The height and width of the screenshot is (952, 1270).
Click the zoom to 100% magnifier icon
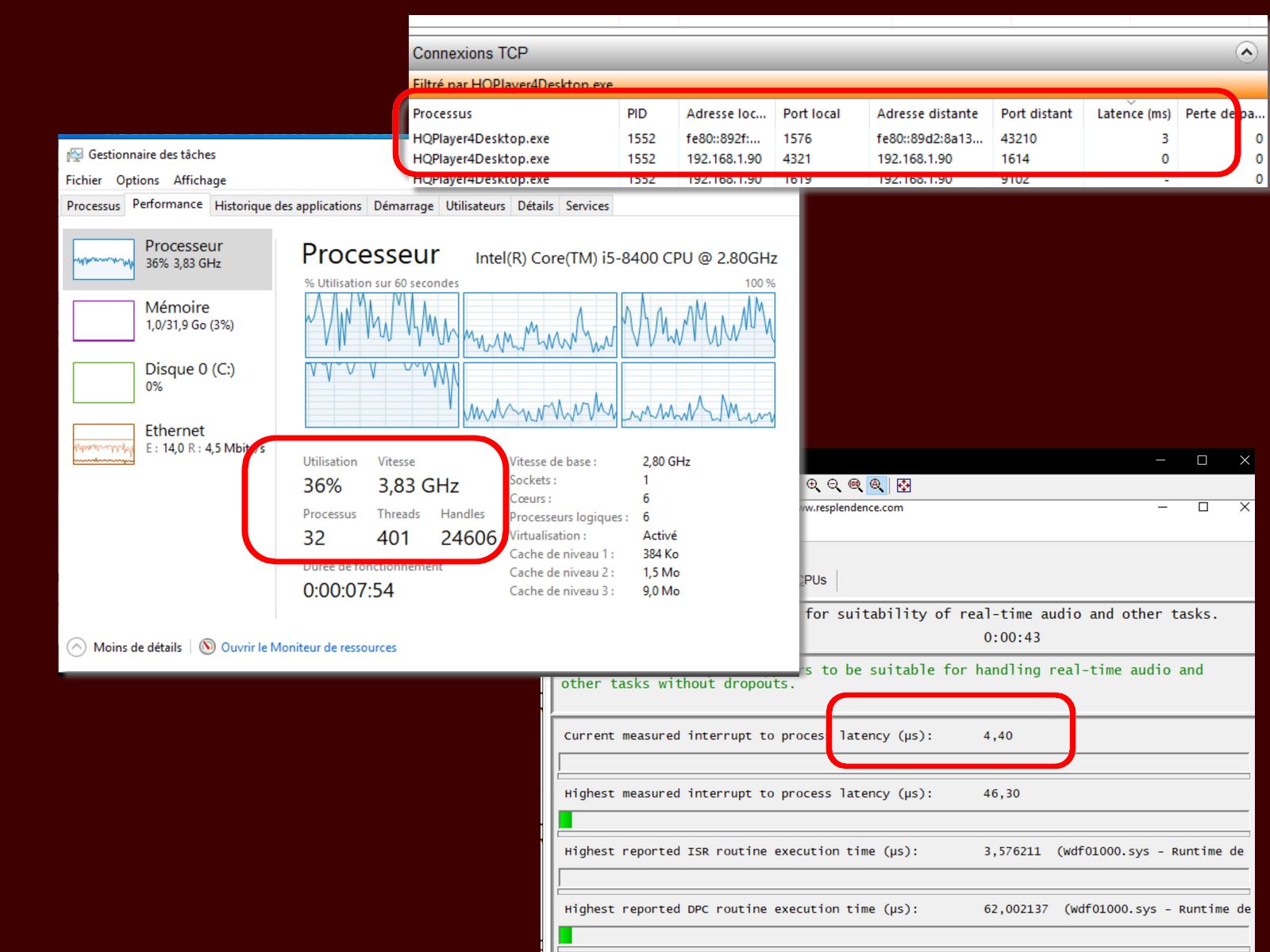coord(855,485)
